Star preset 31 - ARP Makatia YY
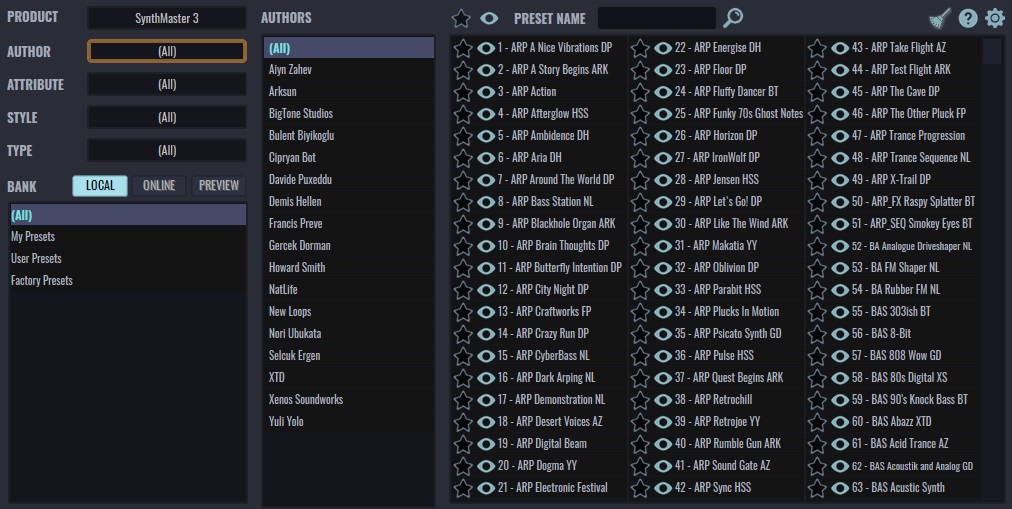Screen dimensions: 1012x509 [640, 246]
